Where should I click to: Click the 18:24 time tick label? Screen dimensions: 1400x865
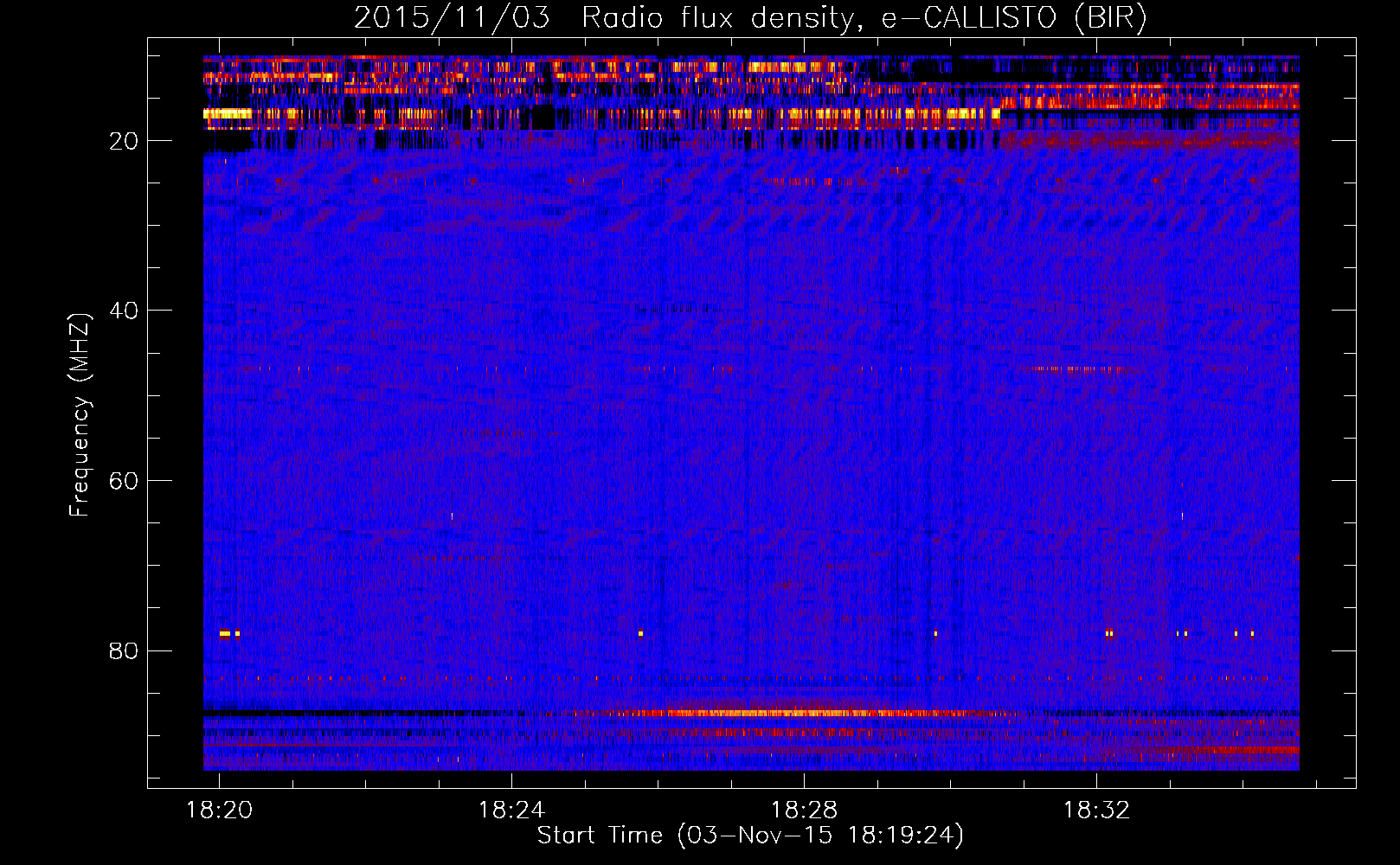pyautogui.click(x=511, y=810)
